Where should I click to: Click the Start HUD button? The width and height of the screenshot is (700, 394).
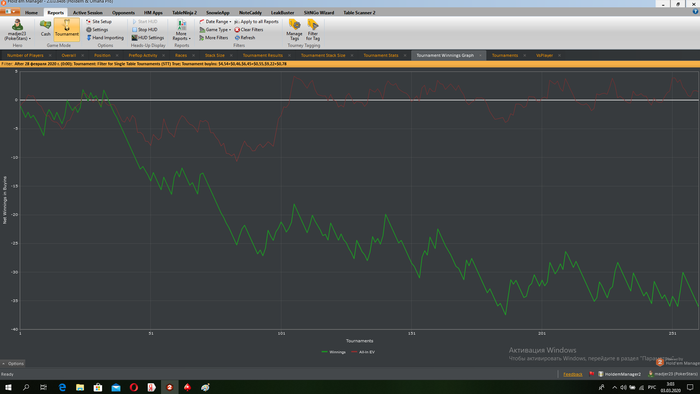click(145, 21)
